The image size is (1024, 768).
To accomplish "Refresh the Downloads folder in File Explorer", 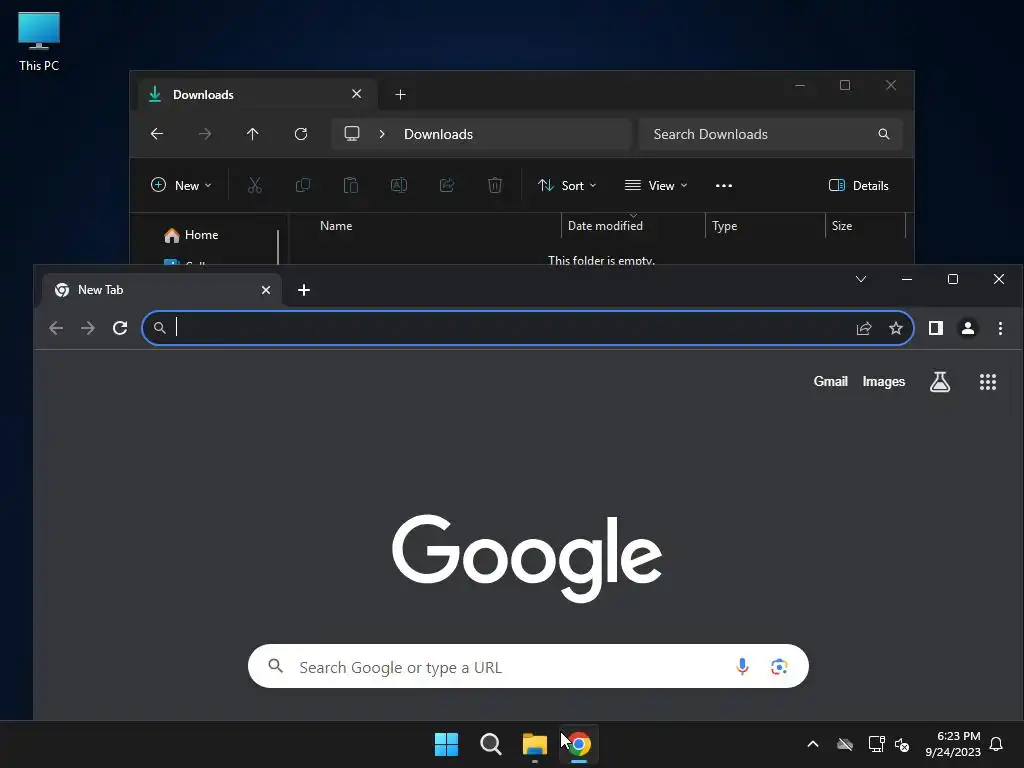I will 301,134.
